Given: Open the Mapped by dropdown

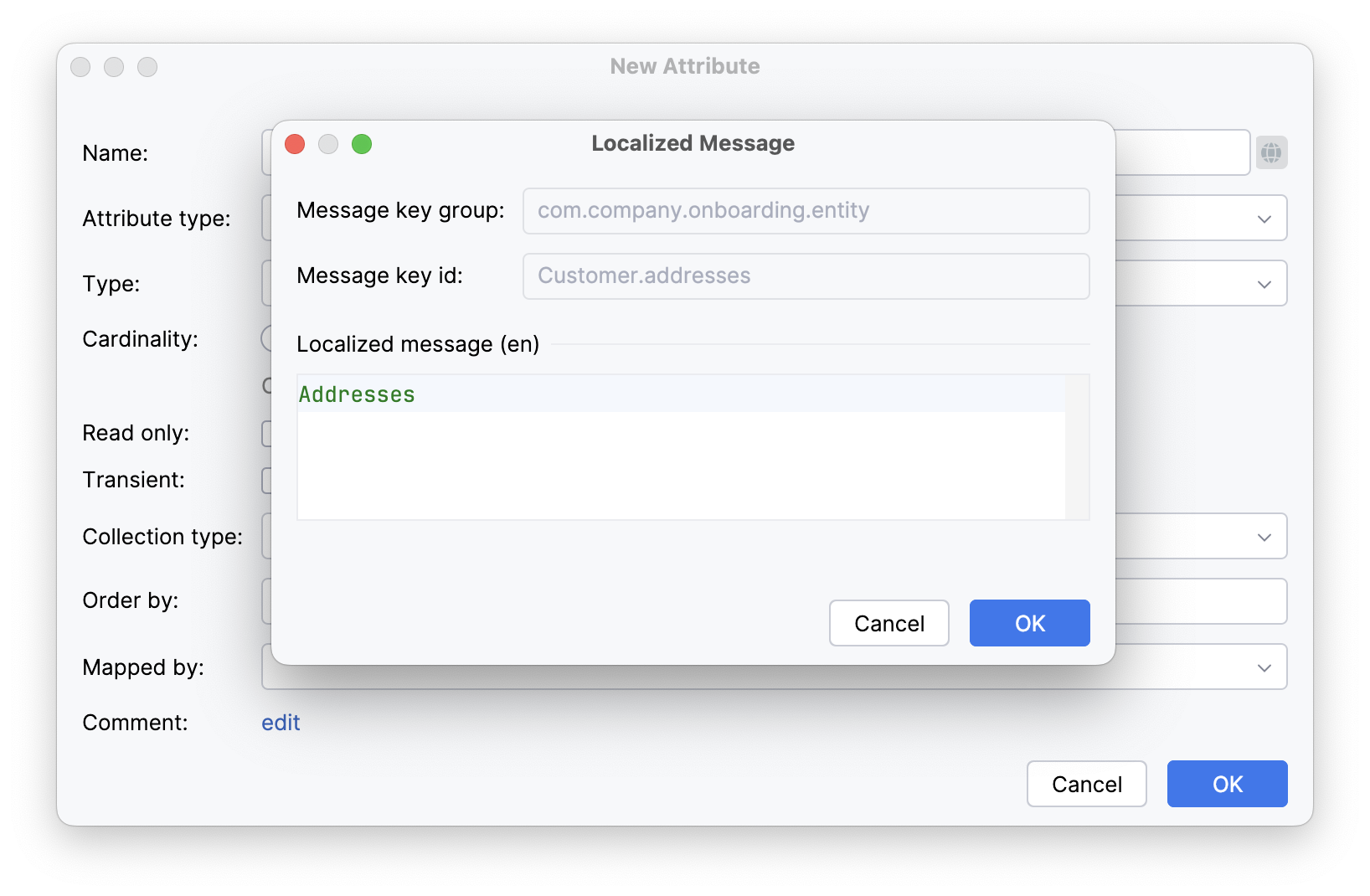Looking at the screenshot, I should [x=1264, y=667].
